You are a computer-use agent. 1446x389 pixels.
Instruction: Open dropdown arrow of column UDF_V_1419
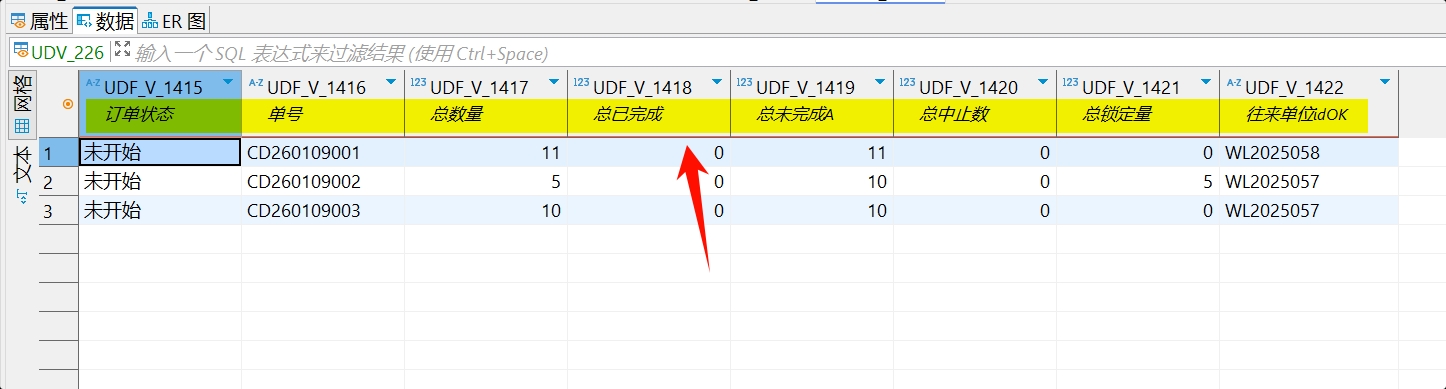click(x=881, y=83)
